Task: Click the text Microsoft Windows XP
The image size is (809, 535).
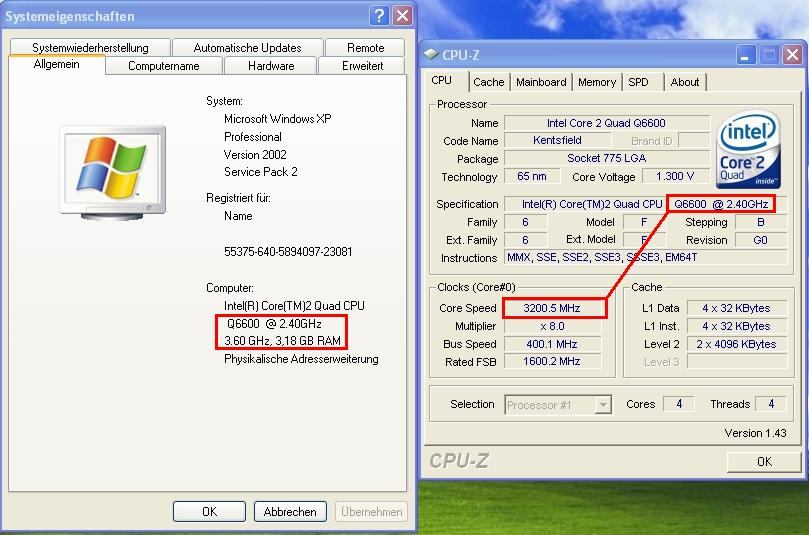Action: point(278,119)
